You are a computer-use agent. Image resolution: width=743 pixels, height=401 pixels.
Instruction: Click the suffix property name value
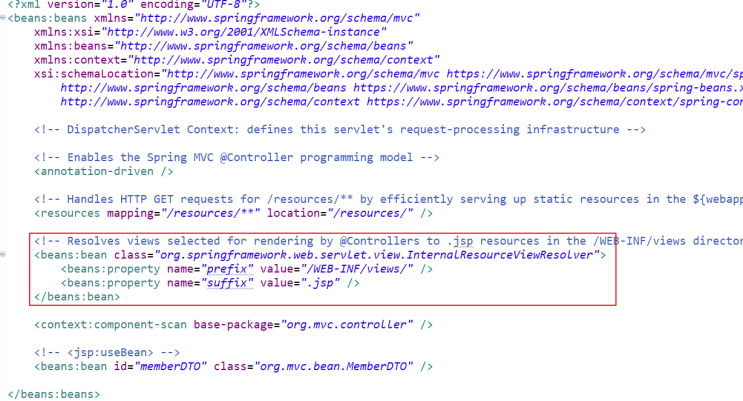[x=227, y=283]
